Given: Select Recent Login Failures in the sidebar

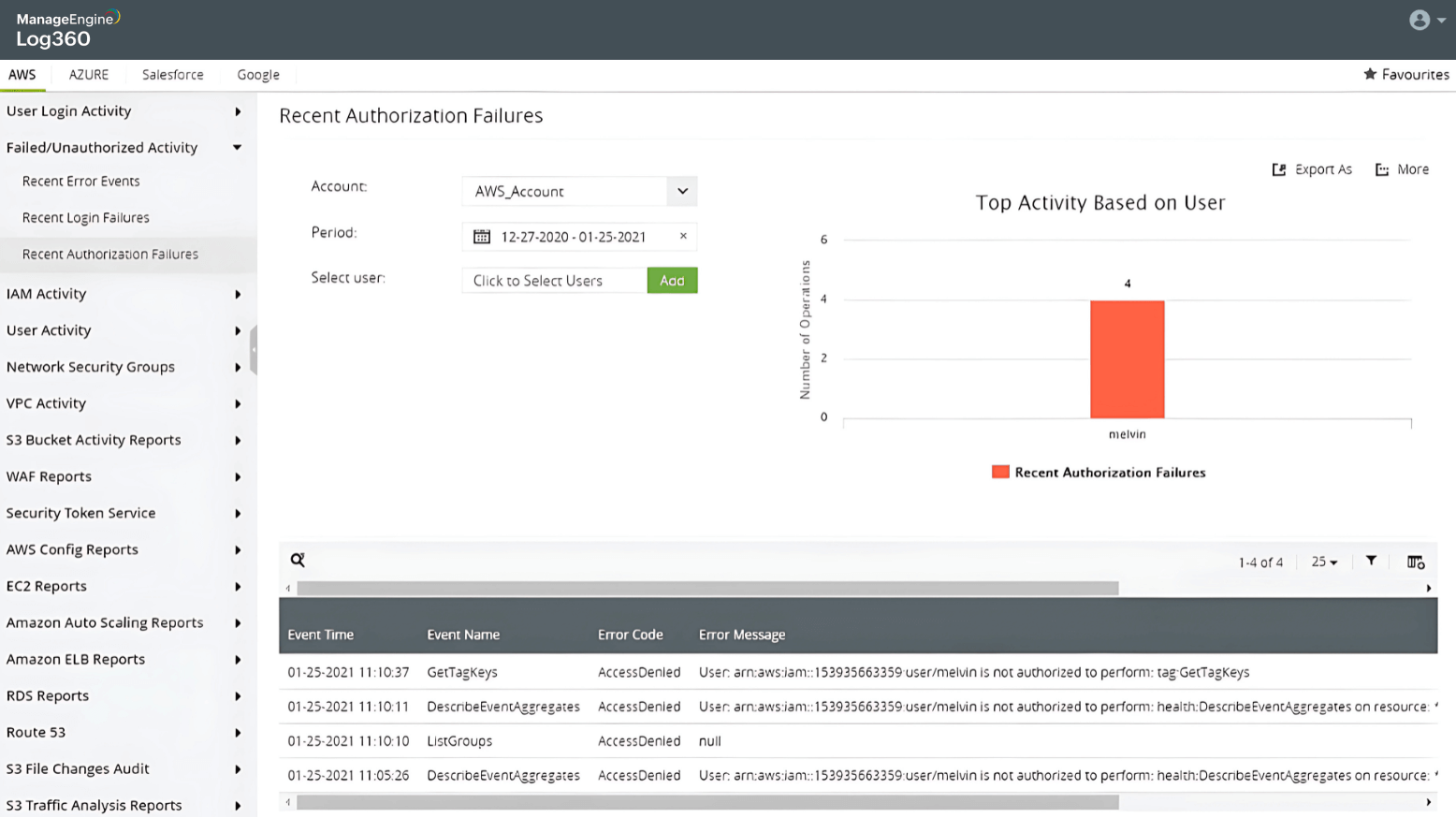Looking at the screenshot, I should (x=85, y=217).
